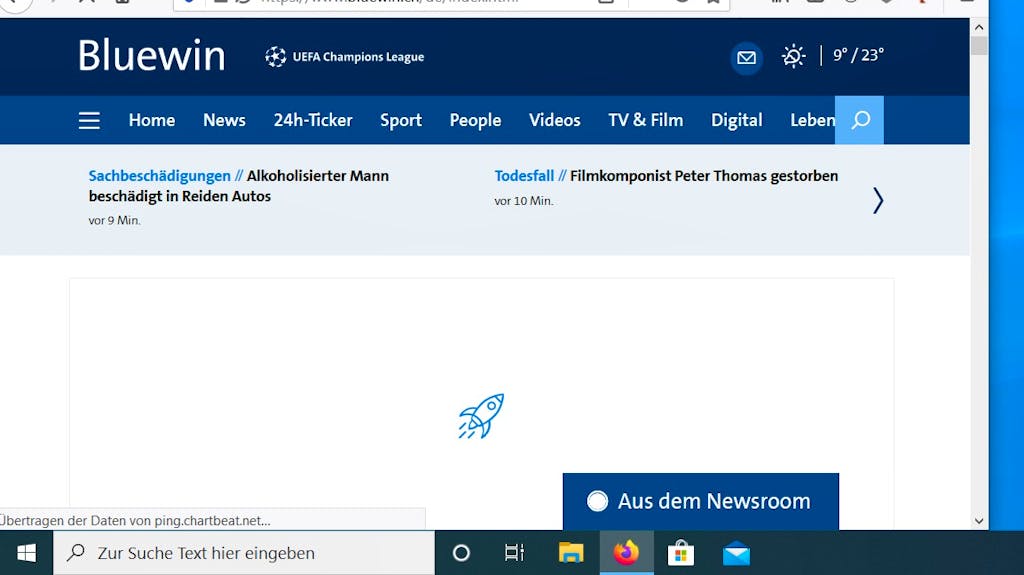Open the Windows Start menu

[x=26, y=553]
